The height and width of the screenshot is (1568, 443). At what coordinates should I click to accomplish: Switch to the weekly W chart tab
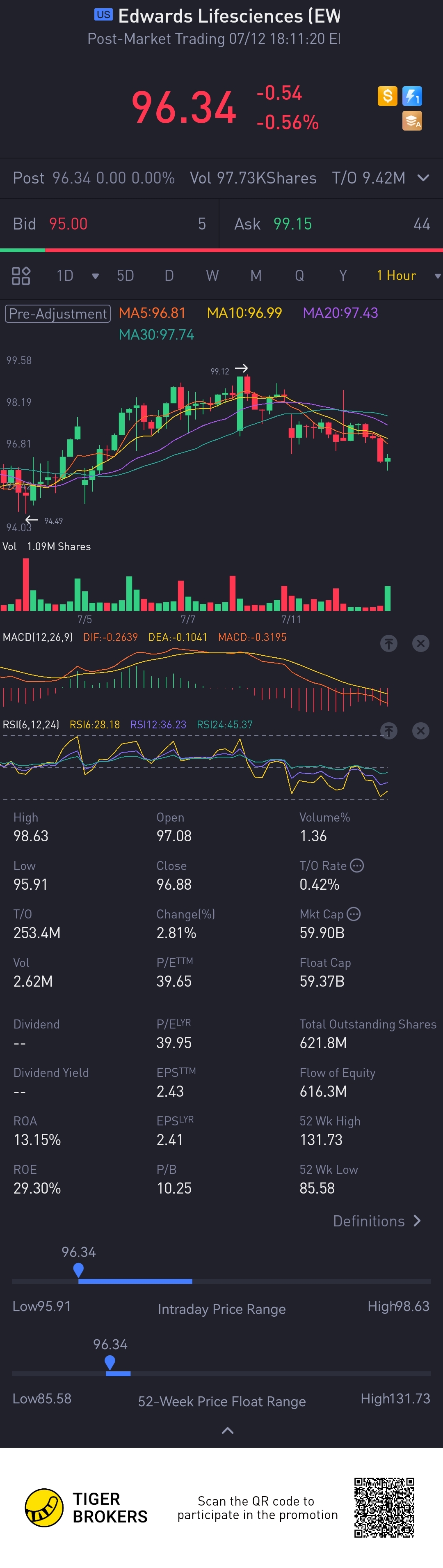(x=212, y=276)
